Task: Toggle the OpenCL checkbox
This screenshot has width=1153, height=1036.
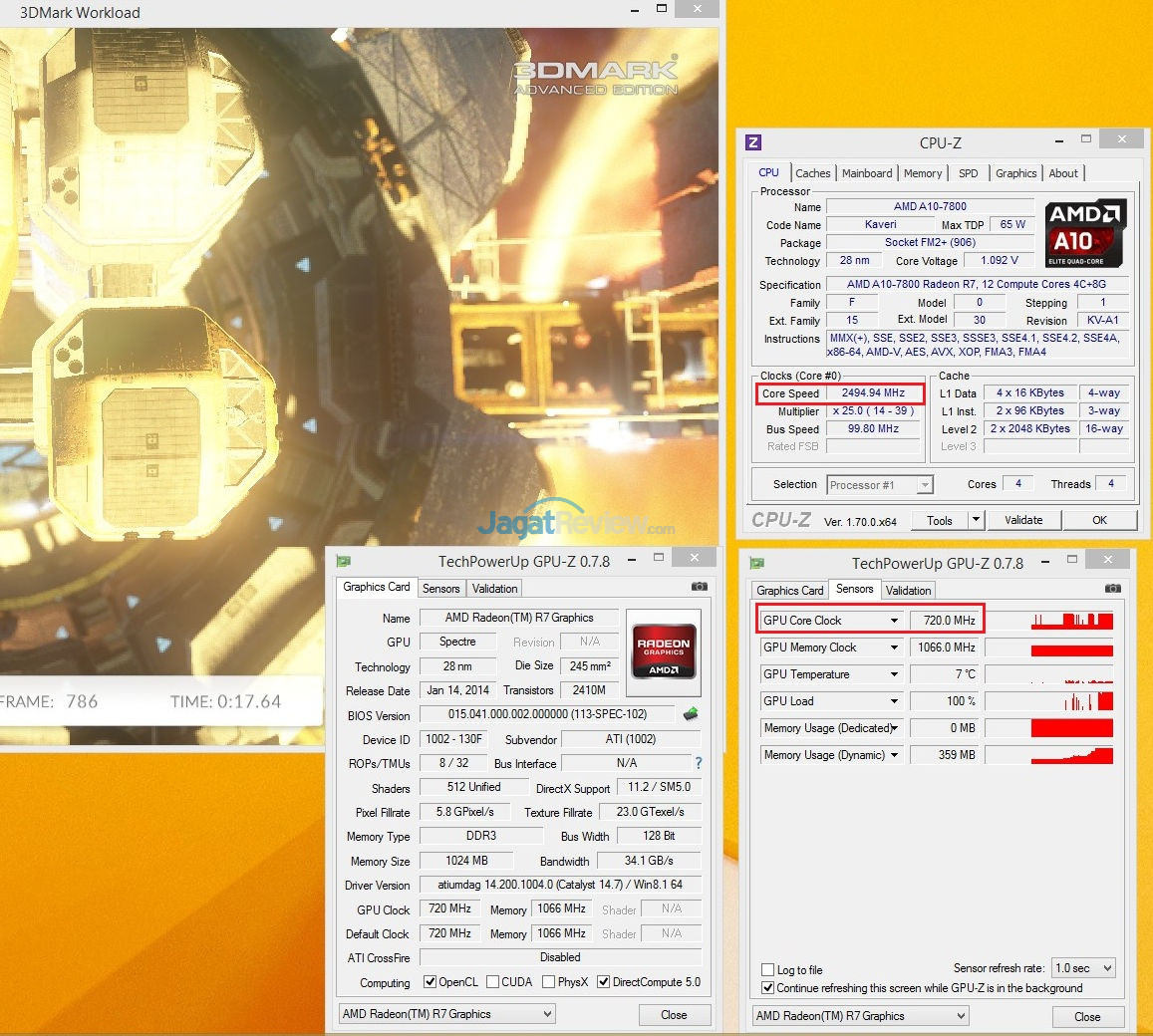Action: click(431, 982)
